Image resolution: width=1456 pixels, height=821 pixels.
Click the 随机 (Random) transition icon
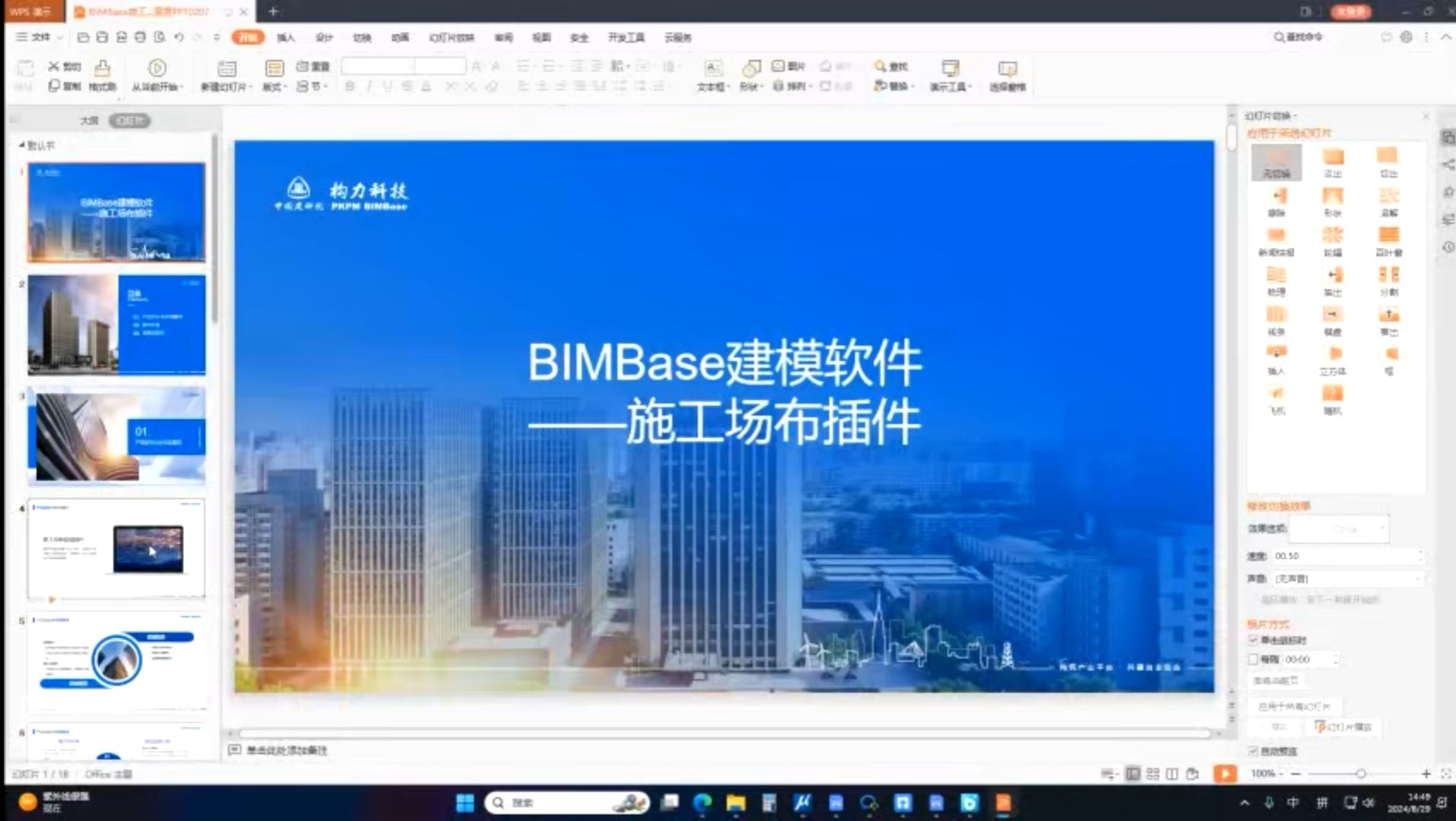(1332, 395)
